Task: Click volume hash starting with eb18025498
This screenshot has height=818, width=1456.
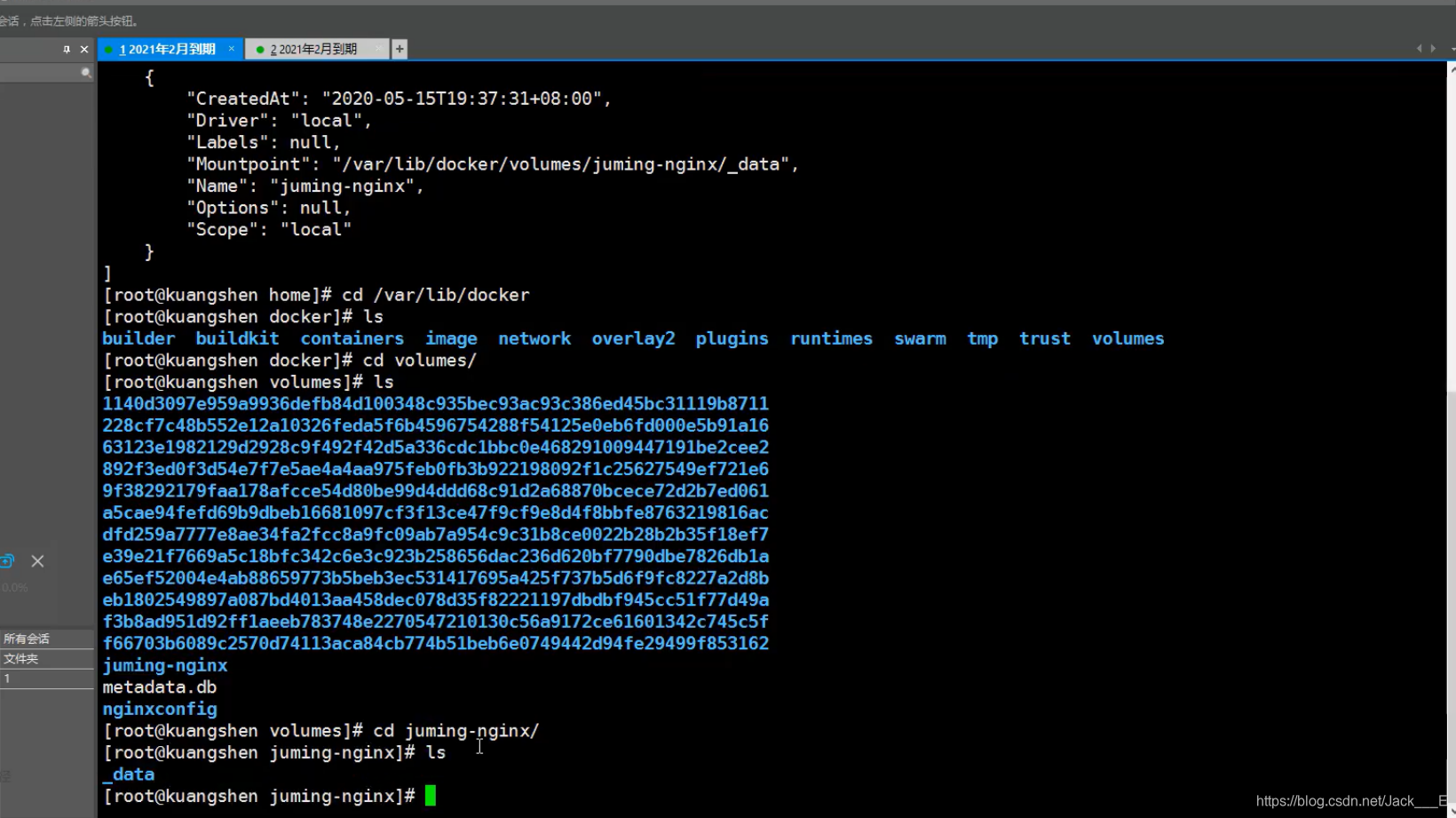Action: tap(436, 600)
